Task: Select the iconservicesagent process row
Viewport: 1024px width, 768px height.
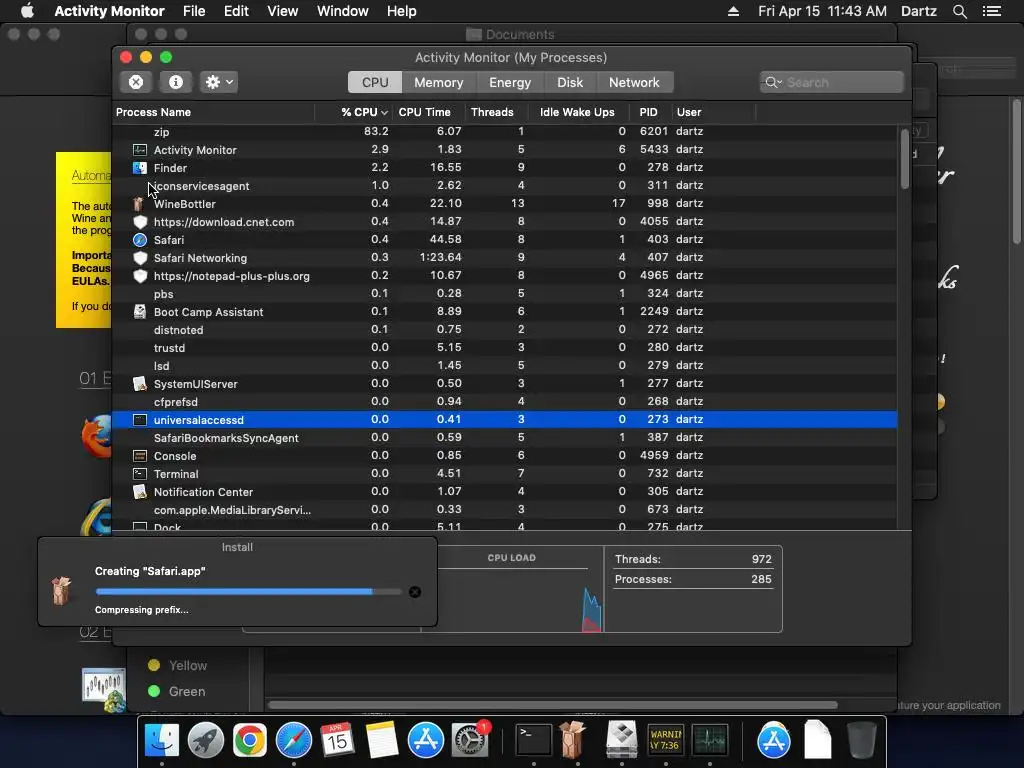Action: [505, 186]
